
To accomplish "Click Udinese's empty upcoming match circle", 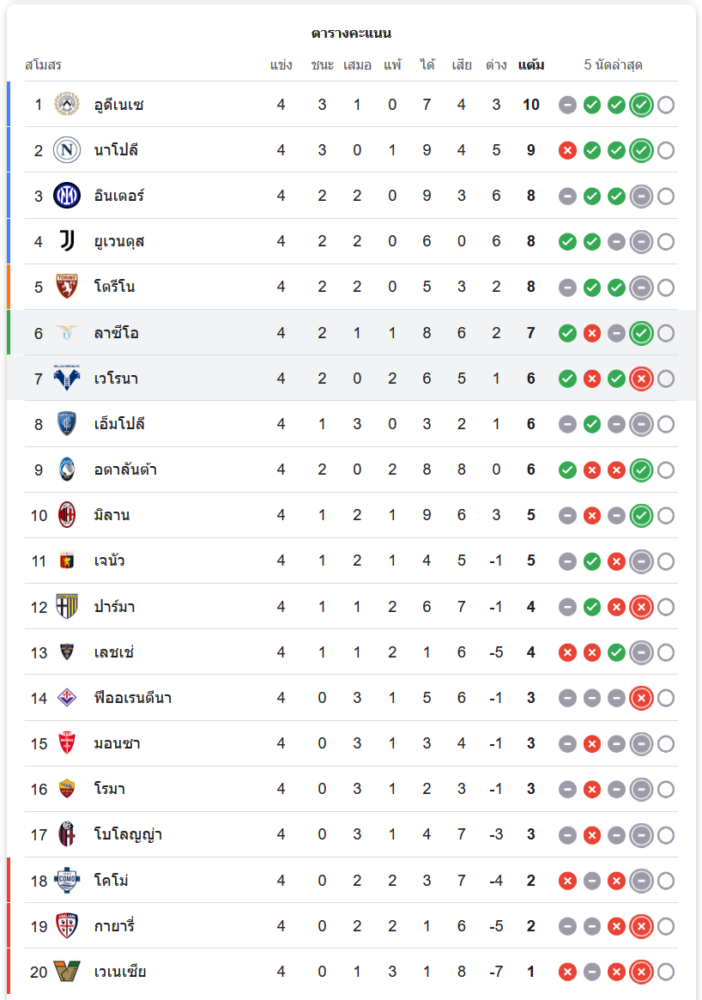I will pyautogui.click(x=666, y=105).
